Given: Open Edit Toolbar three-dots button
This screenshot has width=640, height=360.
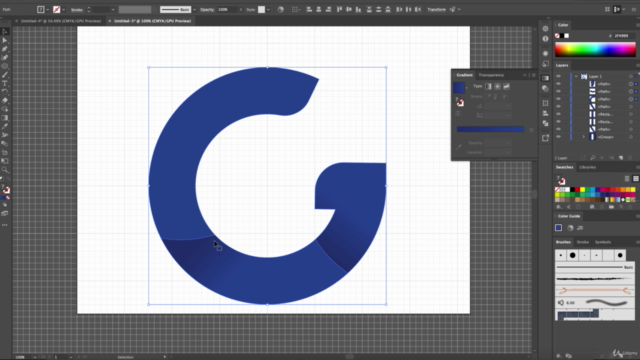Looking at the screenshot, I should (5, 225).
